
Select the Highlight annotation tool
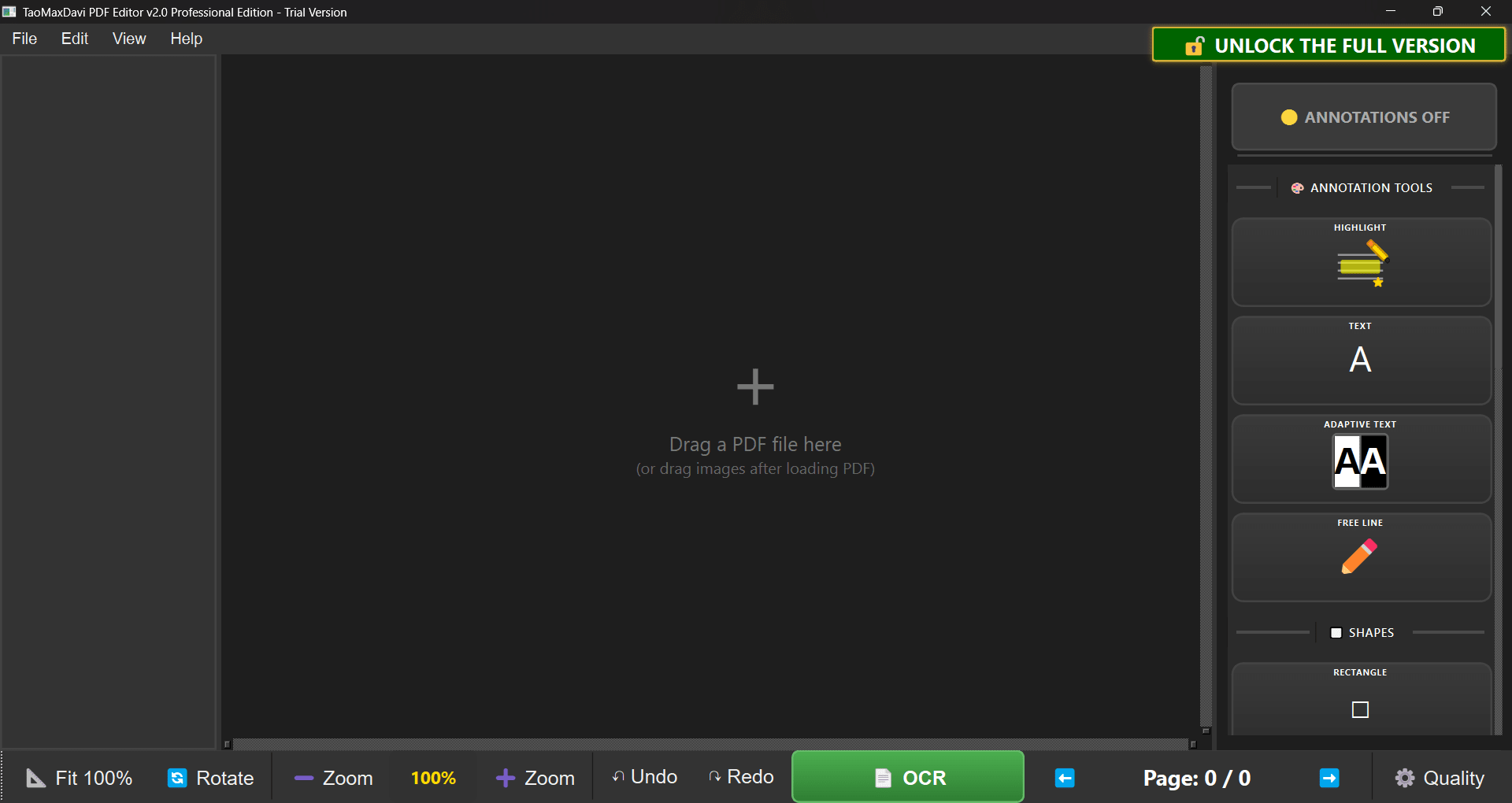[x=1361, y=262]
